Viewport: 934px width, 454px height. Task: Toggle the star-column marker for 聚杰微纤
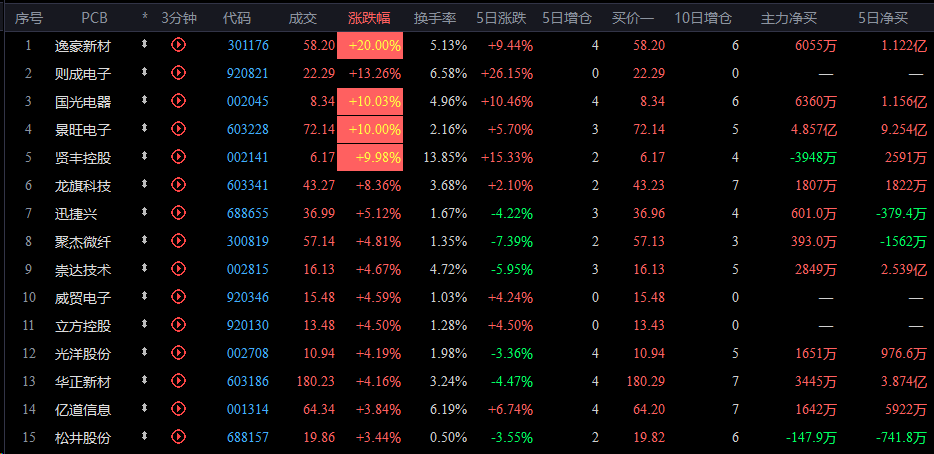click(x=144, y=240)
